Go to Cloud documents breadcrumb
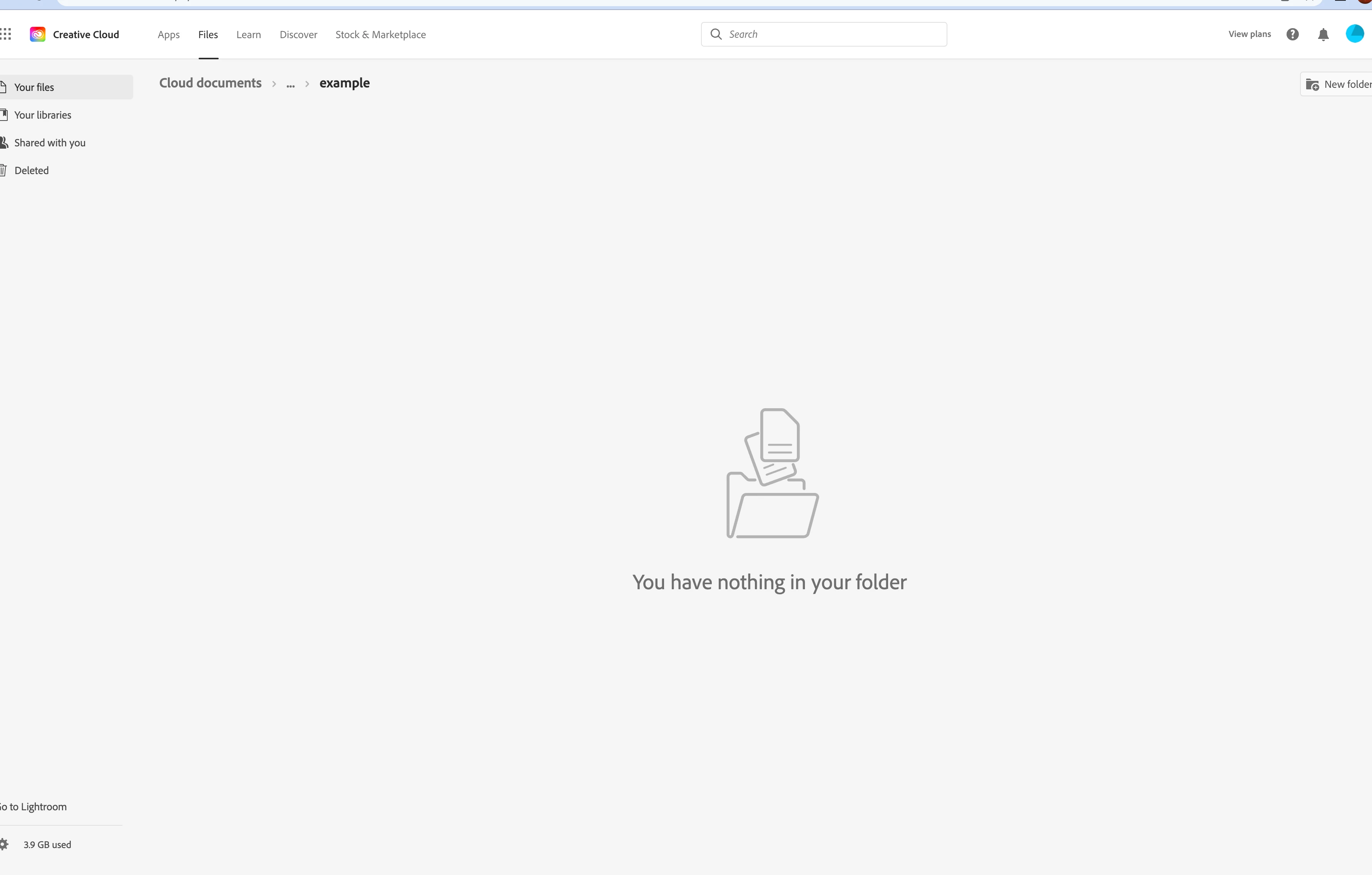The width and height of the screenshot is (1372, 875). click(210, 83)
